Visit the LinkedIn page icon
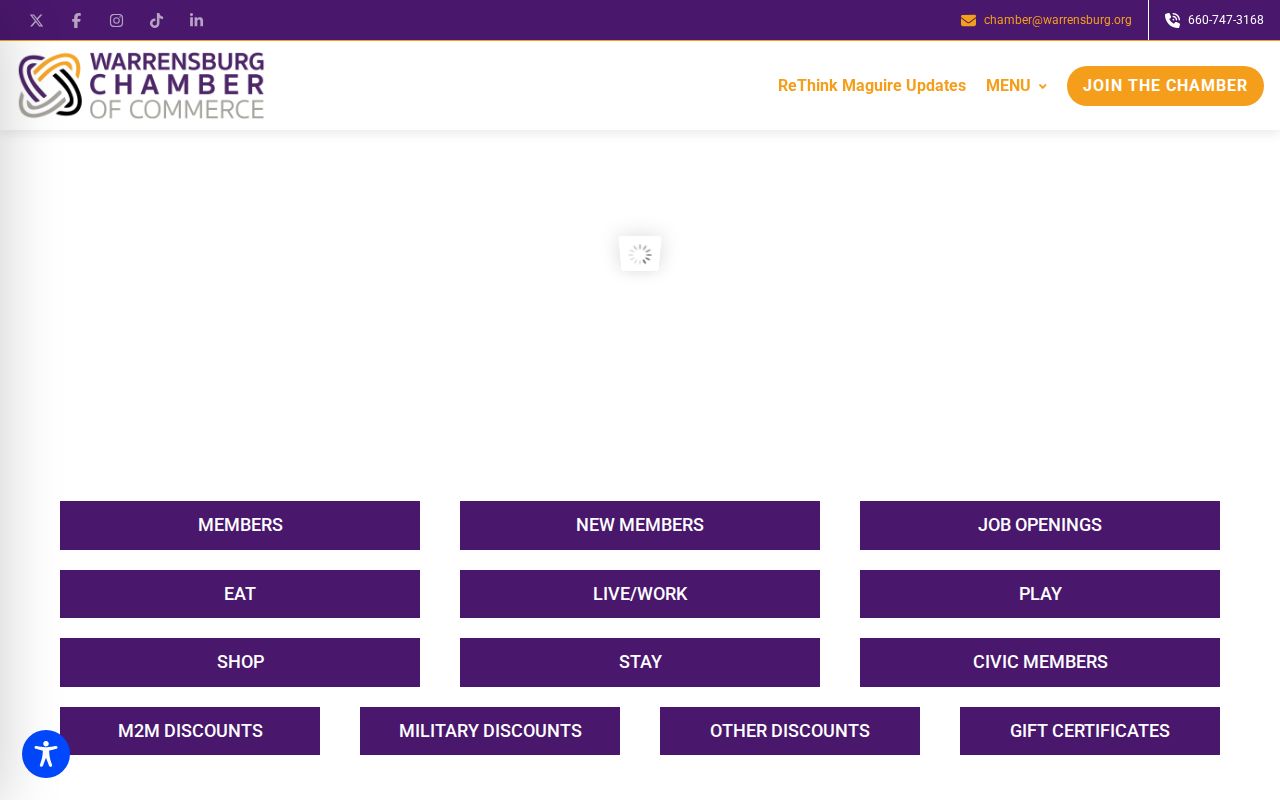Screen dimensions: 1280x800 tap(196, 20)
